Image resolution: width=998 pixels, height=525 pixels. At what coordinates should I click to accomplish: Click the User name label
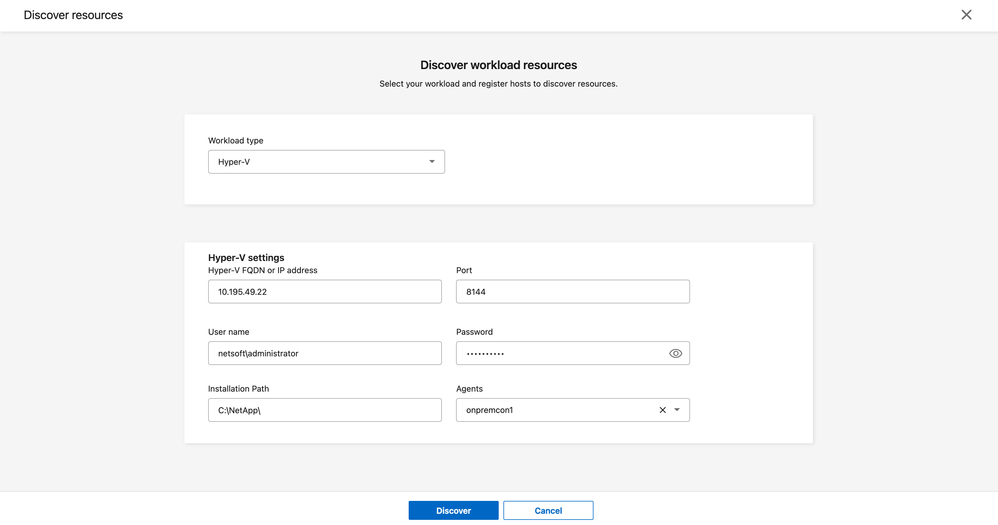click(x=229, y=332)
